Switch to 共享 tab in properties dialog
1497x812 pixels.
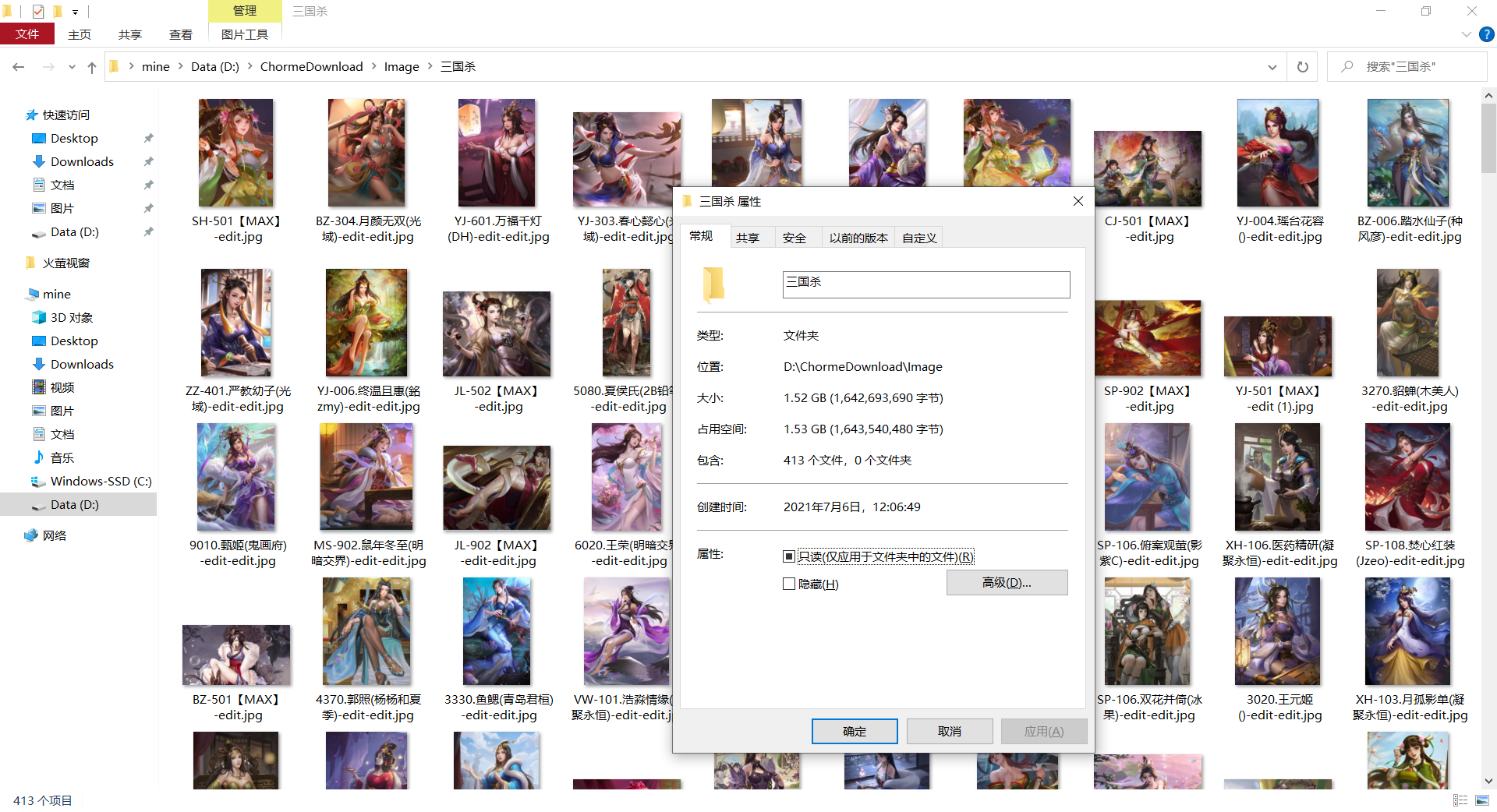tap(747, 238)
